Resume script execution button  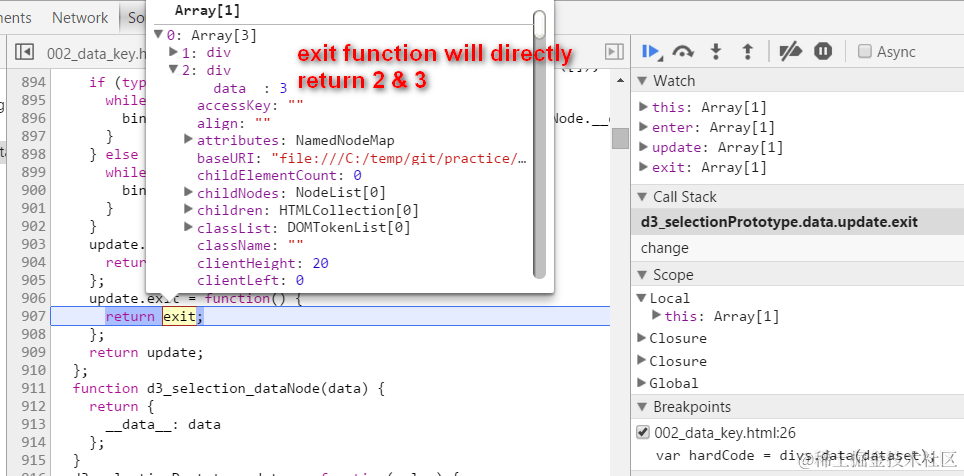coord(651,52)
